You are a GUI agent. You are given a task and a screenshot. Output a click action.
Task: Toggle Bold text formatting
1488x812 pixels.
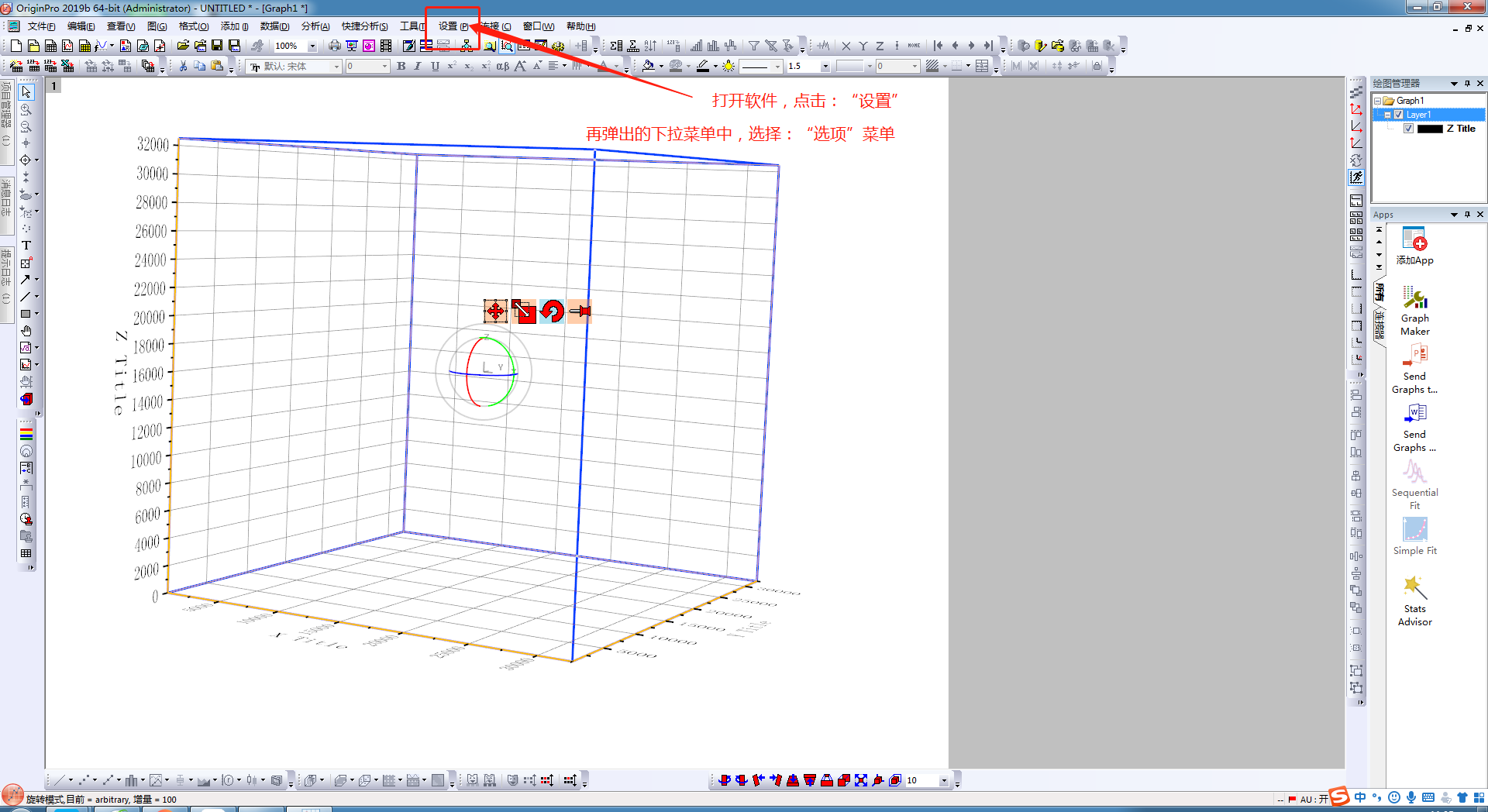(401, 67)
